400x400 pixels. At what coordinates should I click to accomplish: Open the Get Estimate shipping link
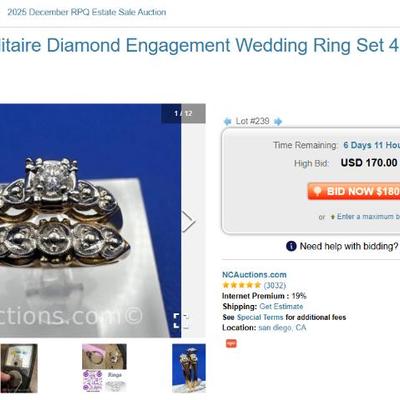coord(281,306)
